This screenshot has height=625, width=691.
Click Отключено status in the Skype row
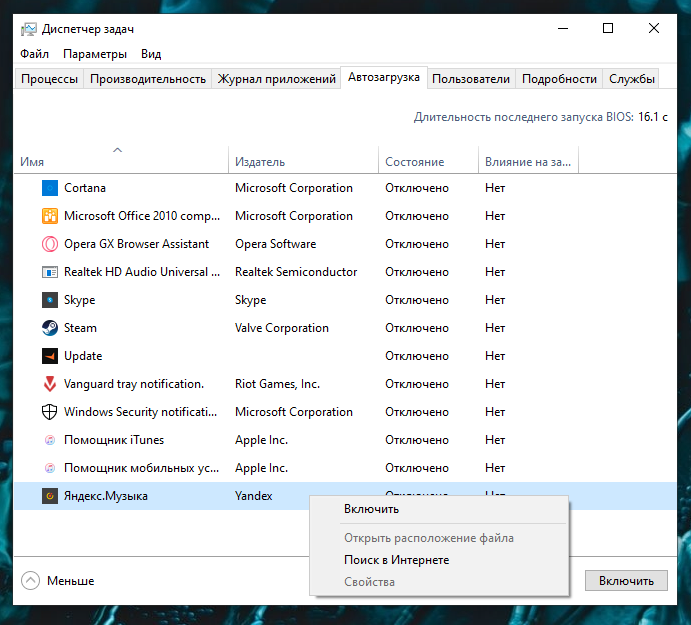(x=417, y=300)
